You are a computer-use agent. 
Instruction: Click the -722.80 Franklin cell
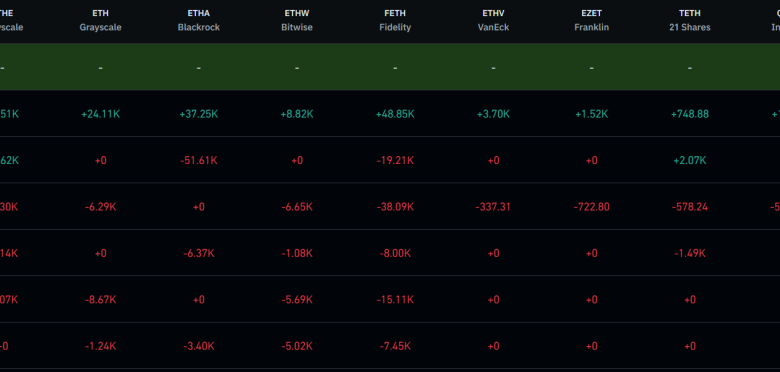pyautogui.click(x=591, y=207)
